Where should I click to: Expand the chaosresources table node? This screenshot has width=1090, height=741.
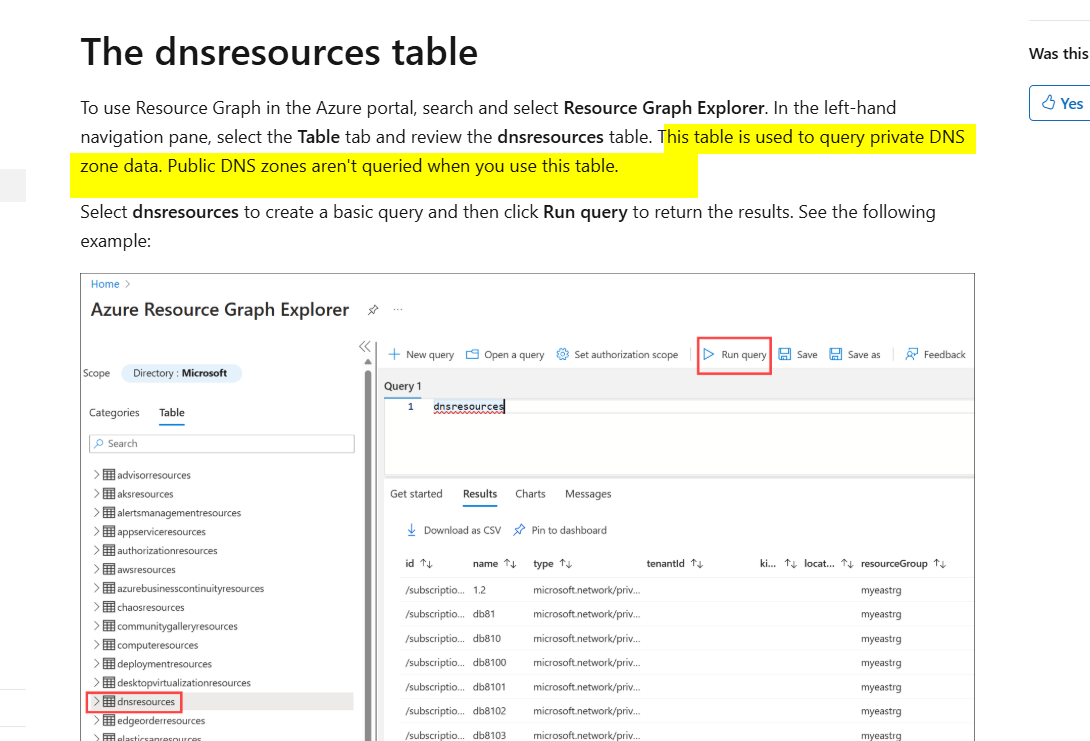pyautogui.click(x=96, y=607)
